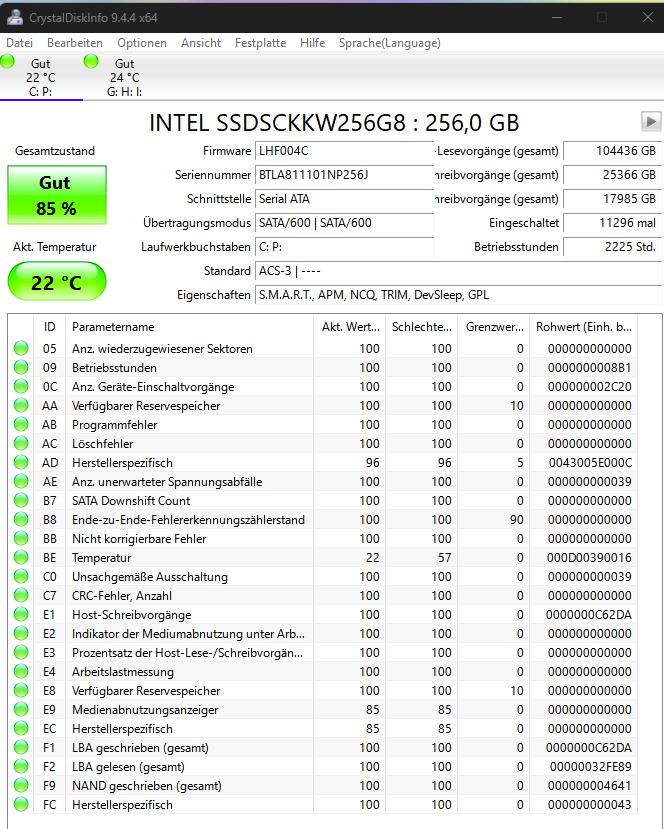Click status icon for Host-Schreibvorgänge row
This screenshot has width=664, height=829.
(21, 615)
